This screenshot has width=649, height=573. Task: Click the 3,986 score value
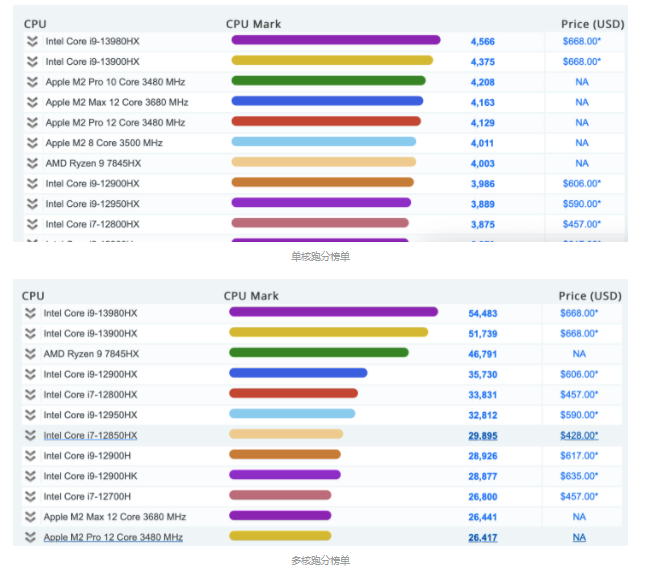coord(483,184)
